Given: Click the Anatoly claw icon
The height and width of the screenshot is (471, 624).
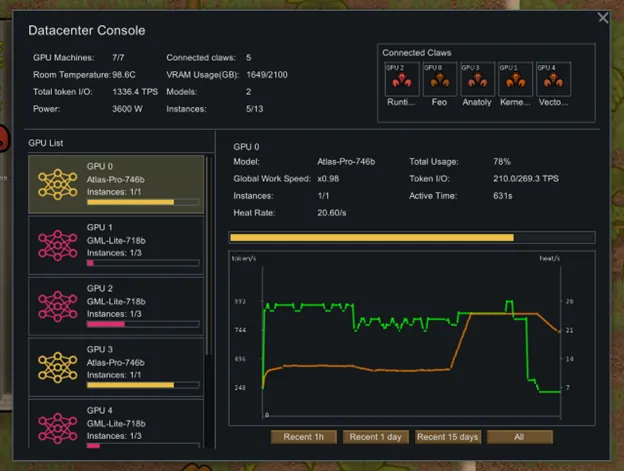Looking at the screenshot, I should (477, 79).
